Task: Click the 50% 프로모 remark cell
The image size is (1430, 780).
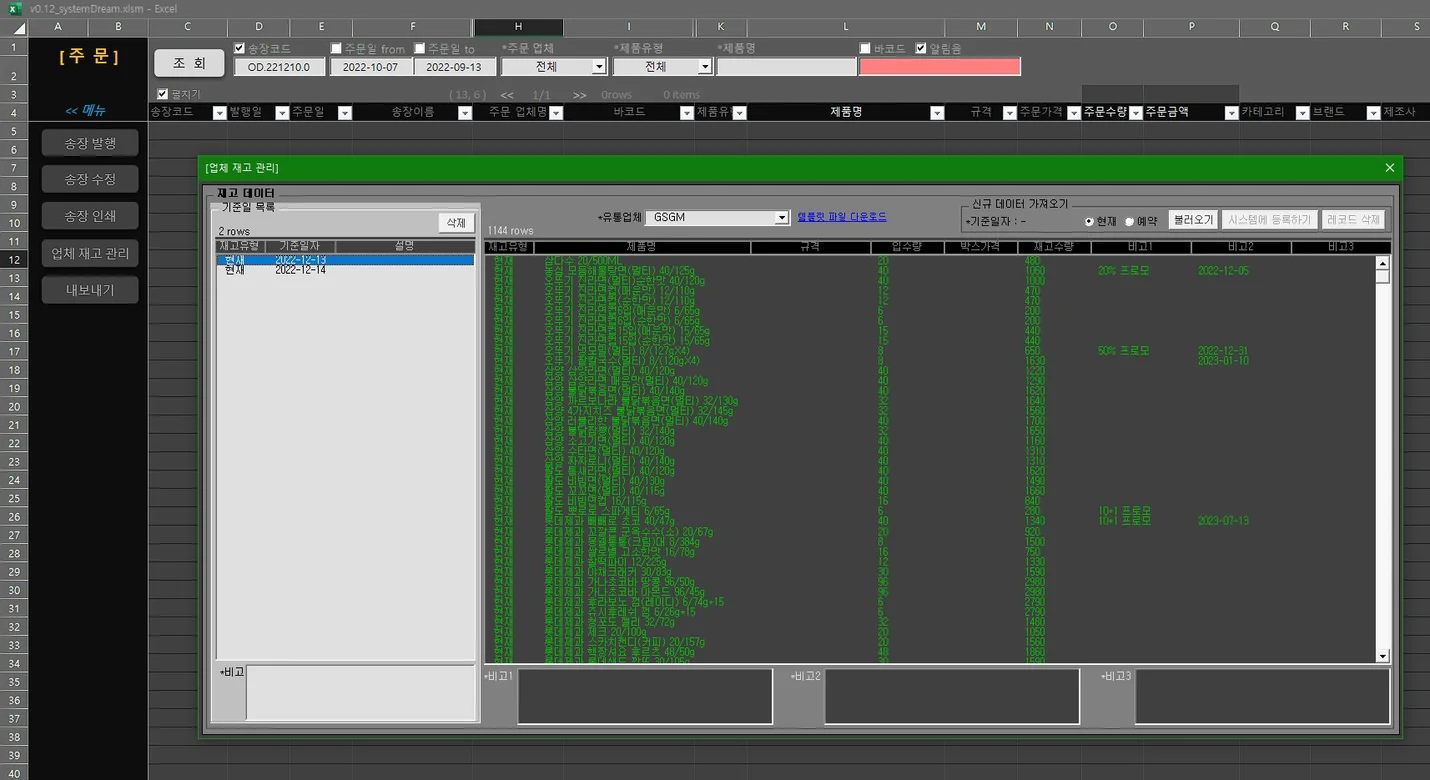Action: [1123, 351]
